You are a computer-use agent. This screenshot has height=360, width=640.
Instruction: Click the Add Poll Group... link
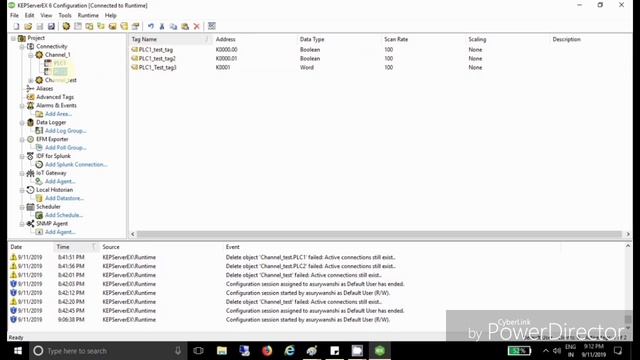(66, 147)
